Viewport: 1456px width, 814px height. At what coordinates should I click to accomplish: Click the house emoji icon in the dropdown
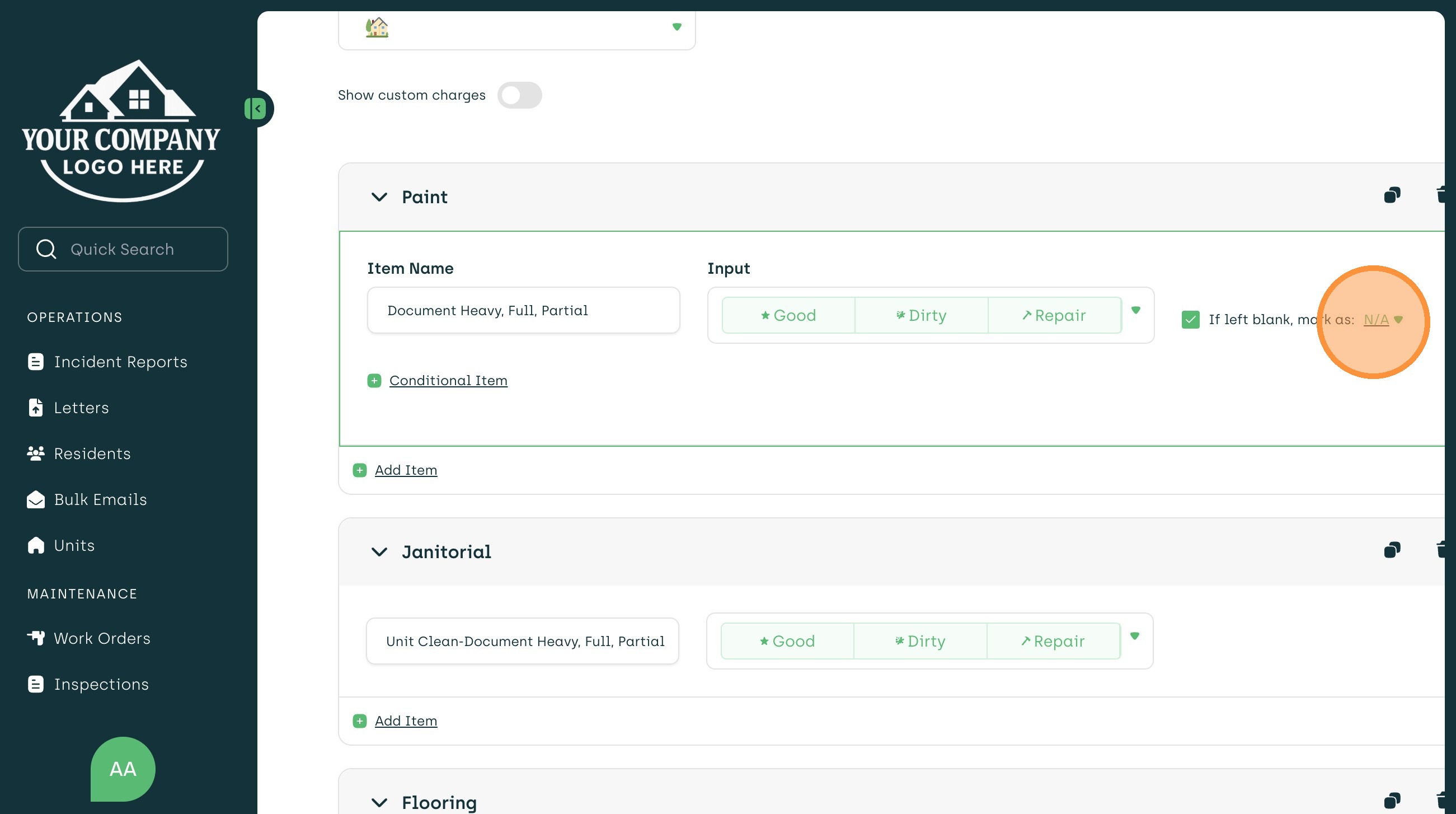point(377,27)
